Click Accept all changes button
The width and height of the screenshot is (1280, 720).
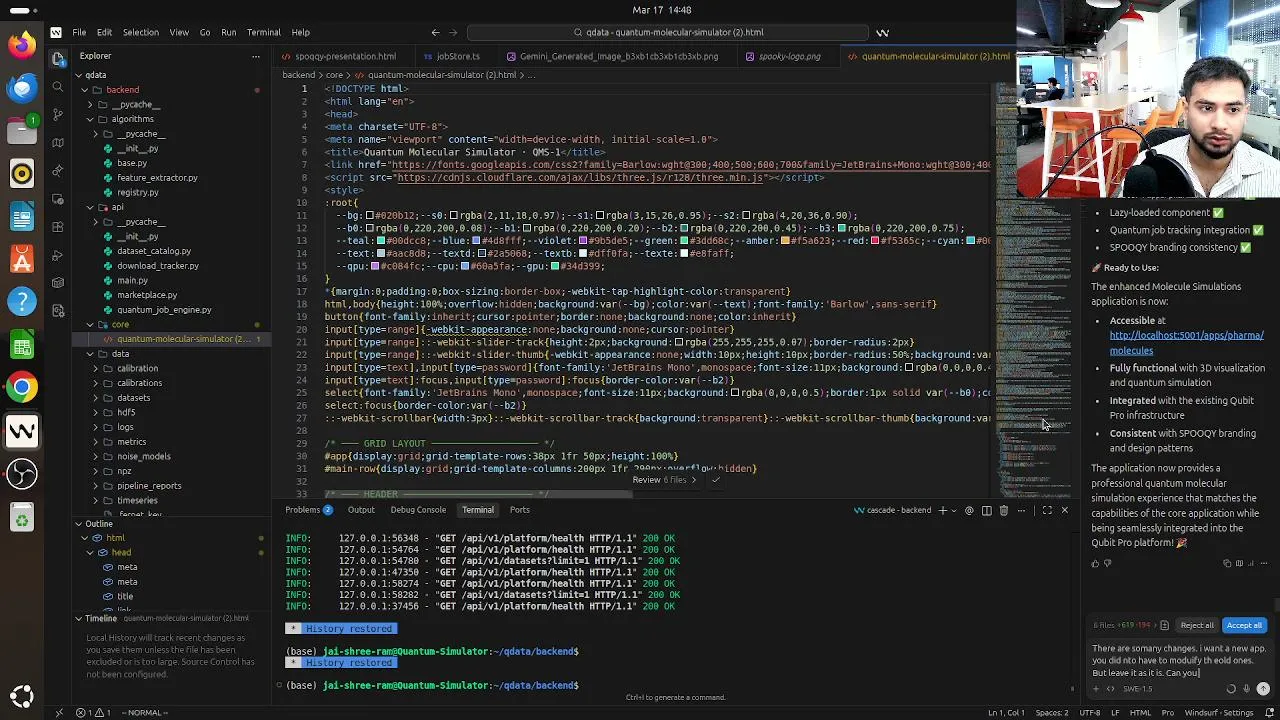tap(1244, 625)
